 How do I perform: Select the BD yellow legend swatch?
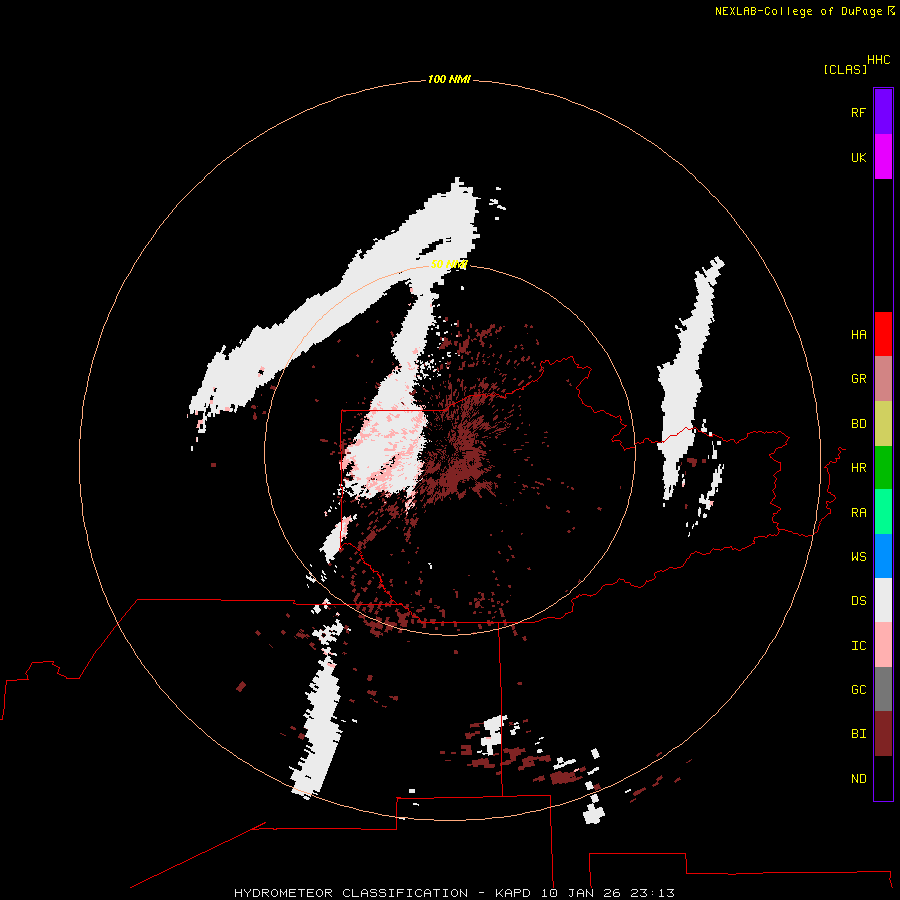(x=883, y=424)
